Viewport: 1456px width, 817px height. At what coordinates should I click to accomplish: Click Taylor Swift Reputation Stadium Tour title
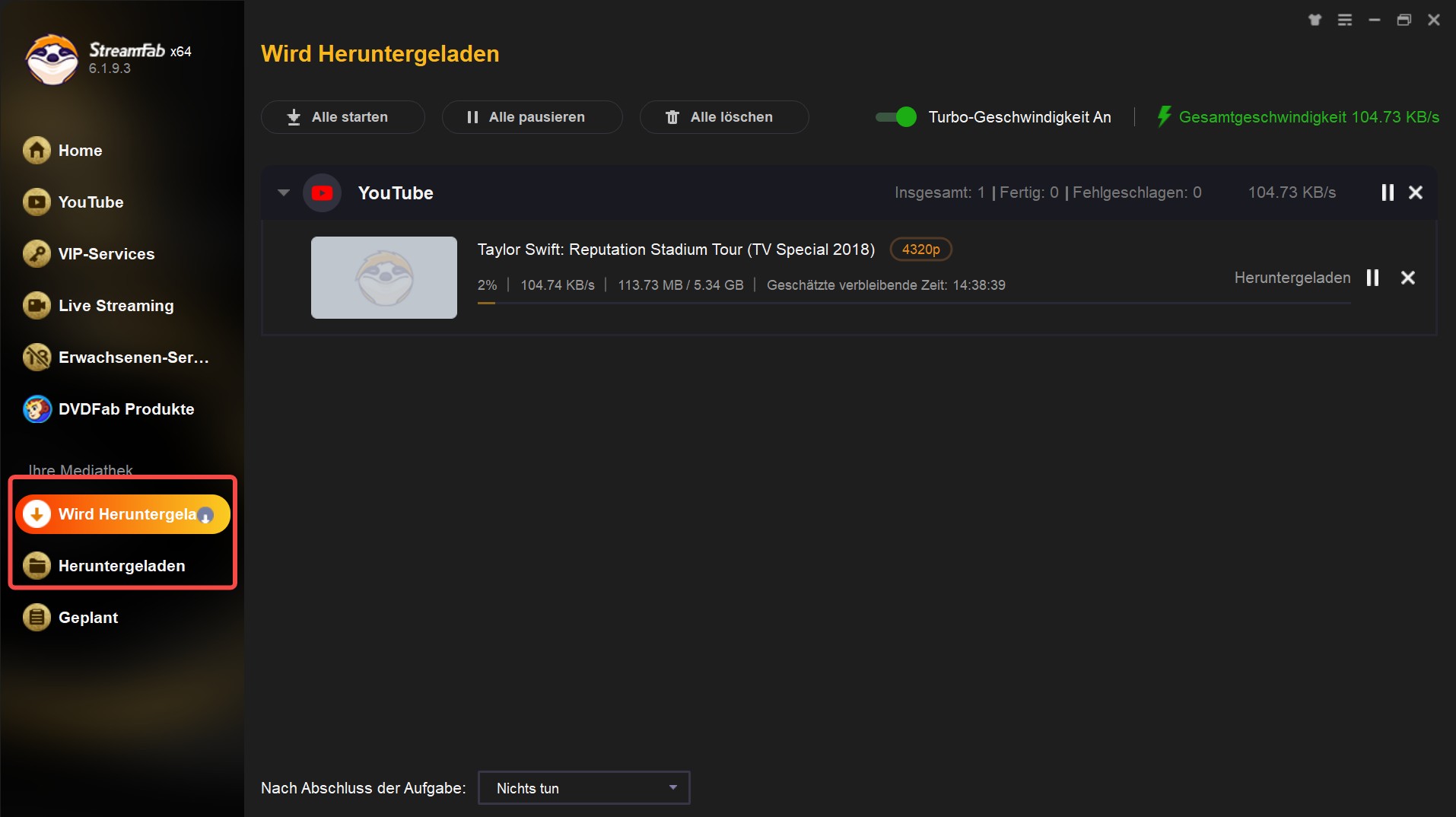[x=676, y=250]
